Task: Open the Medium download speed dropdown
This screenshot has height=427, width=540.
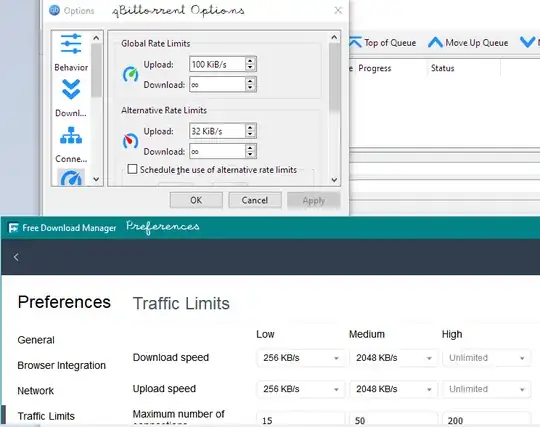Action: [393, 358]
